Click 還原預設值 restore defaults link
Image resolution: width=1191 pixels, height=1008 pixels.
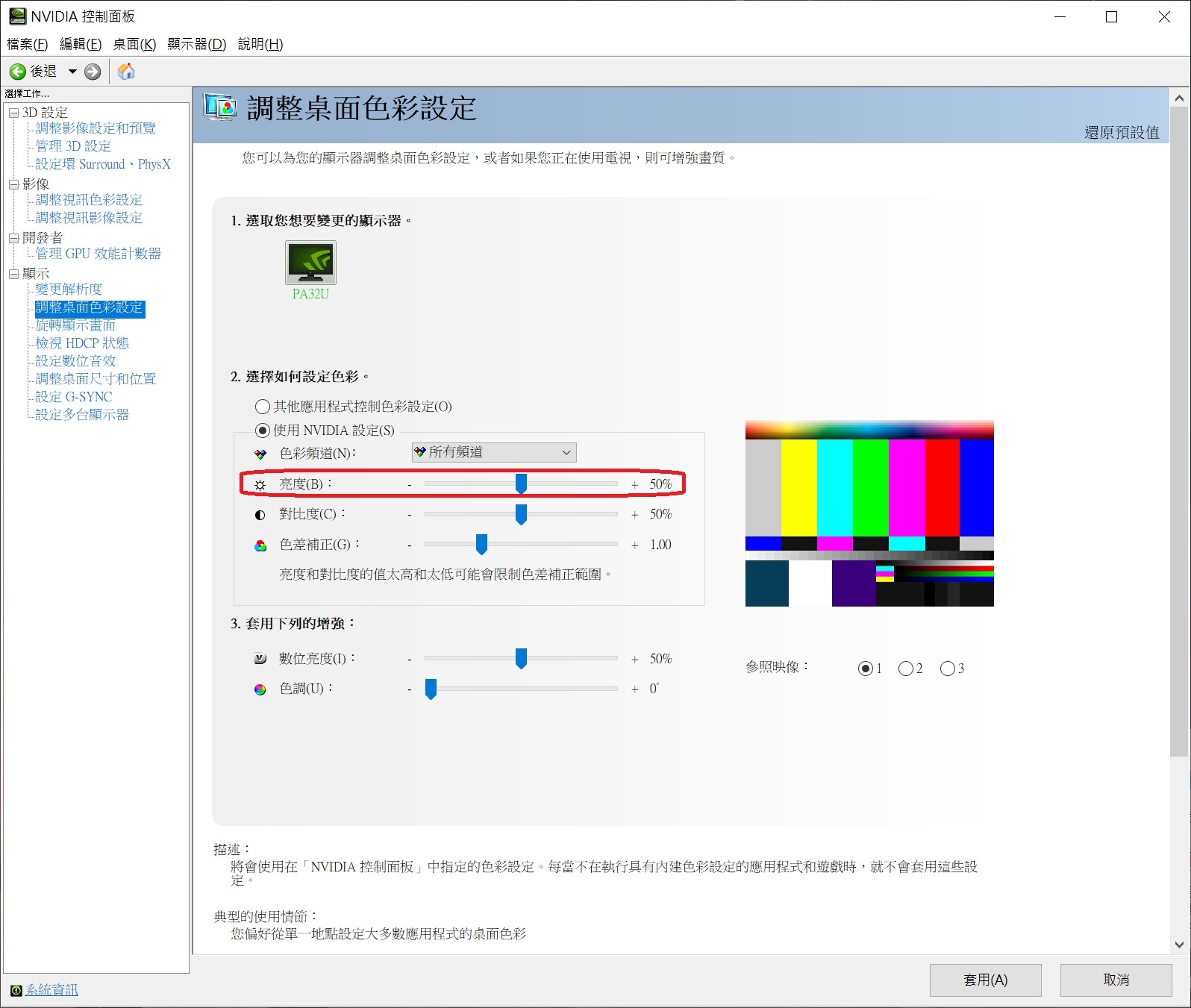(1122, 133)
